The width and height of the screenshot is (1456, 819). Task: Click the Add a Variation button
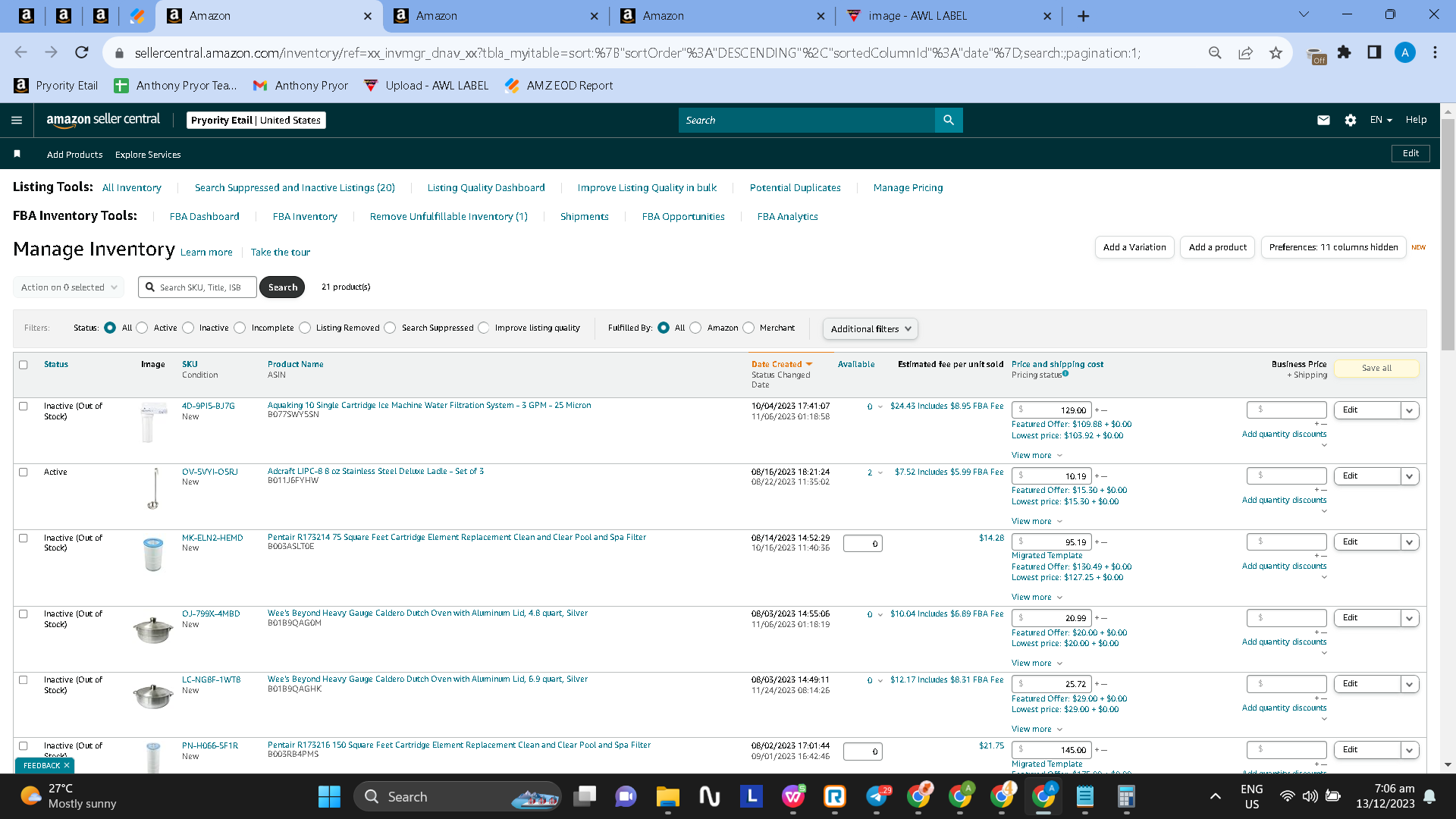(x=1134, y=247)
